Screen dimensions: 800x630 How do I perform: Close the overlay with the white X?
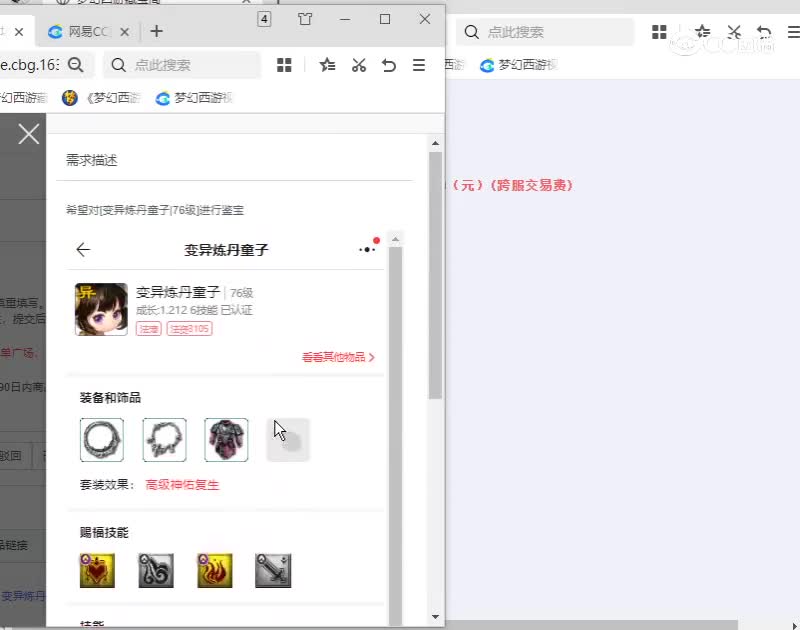coord(29,134)
